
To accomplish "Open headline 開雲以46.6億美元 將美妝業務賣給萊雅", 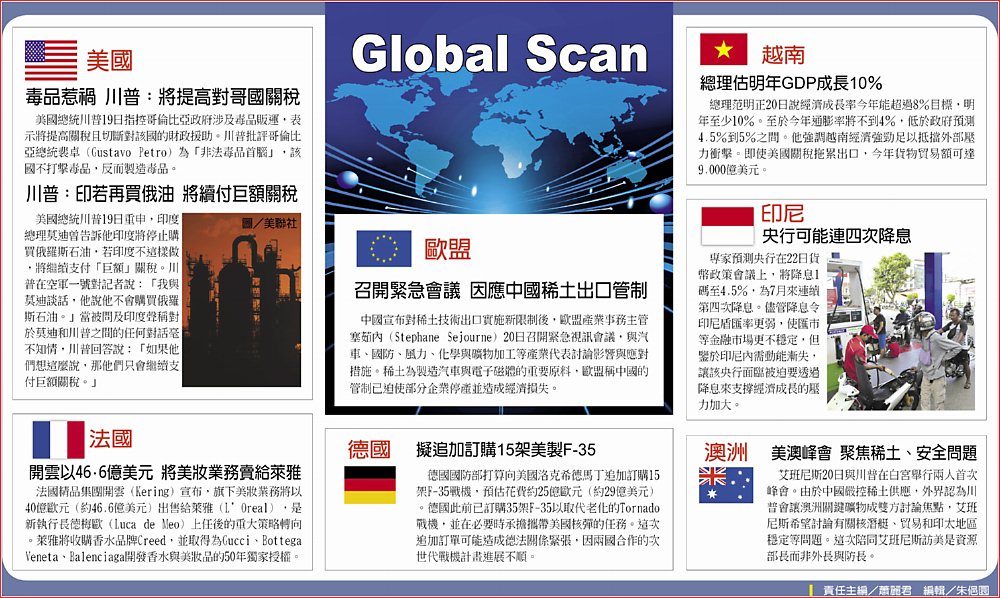I will coord(165,471).
